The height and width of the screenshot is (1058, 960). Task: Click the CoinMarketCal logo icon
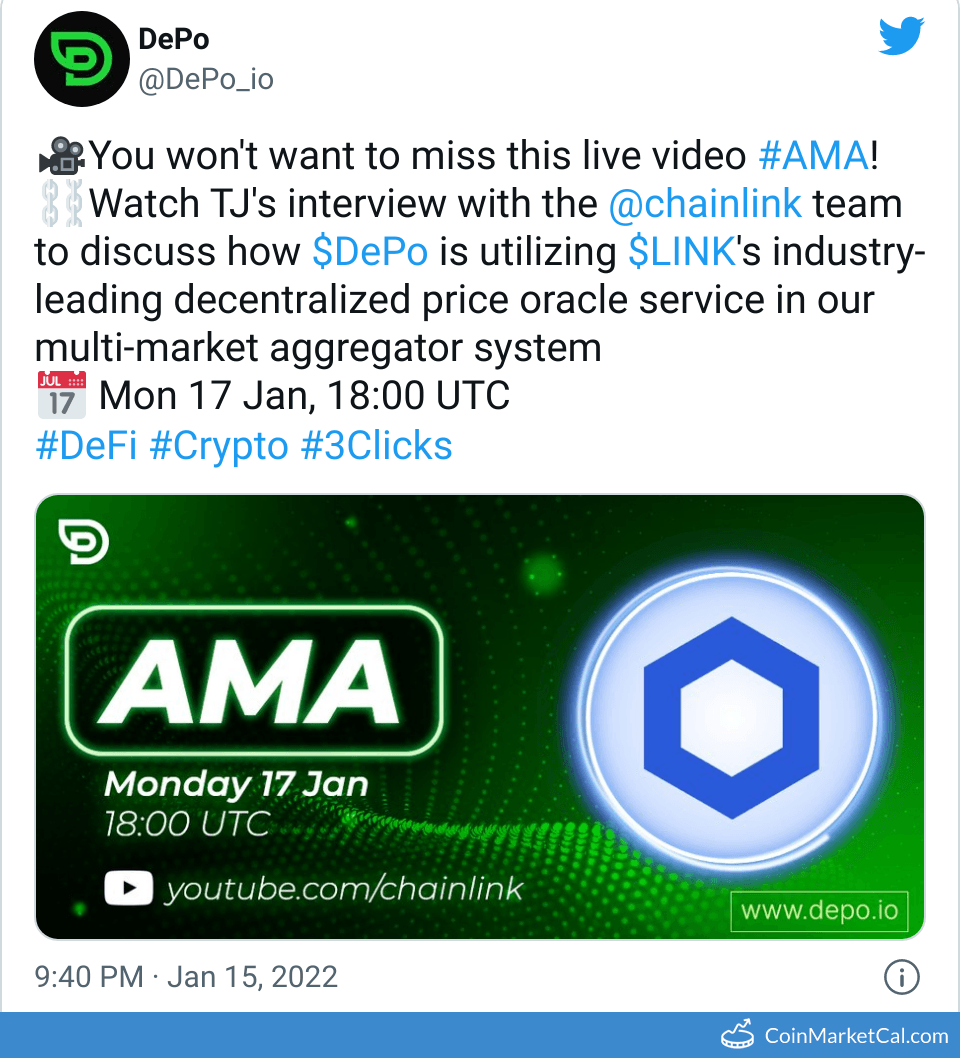[x=740, y=1035]
